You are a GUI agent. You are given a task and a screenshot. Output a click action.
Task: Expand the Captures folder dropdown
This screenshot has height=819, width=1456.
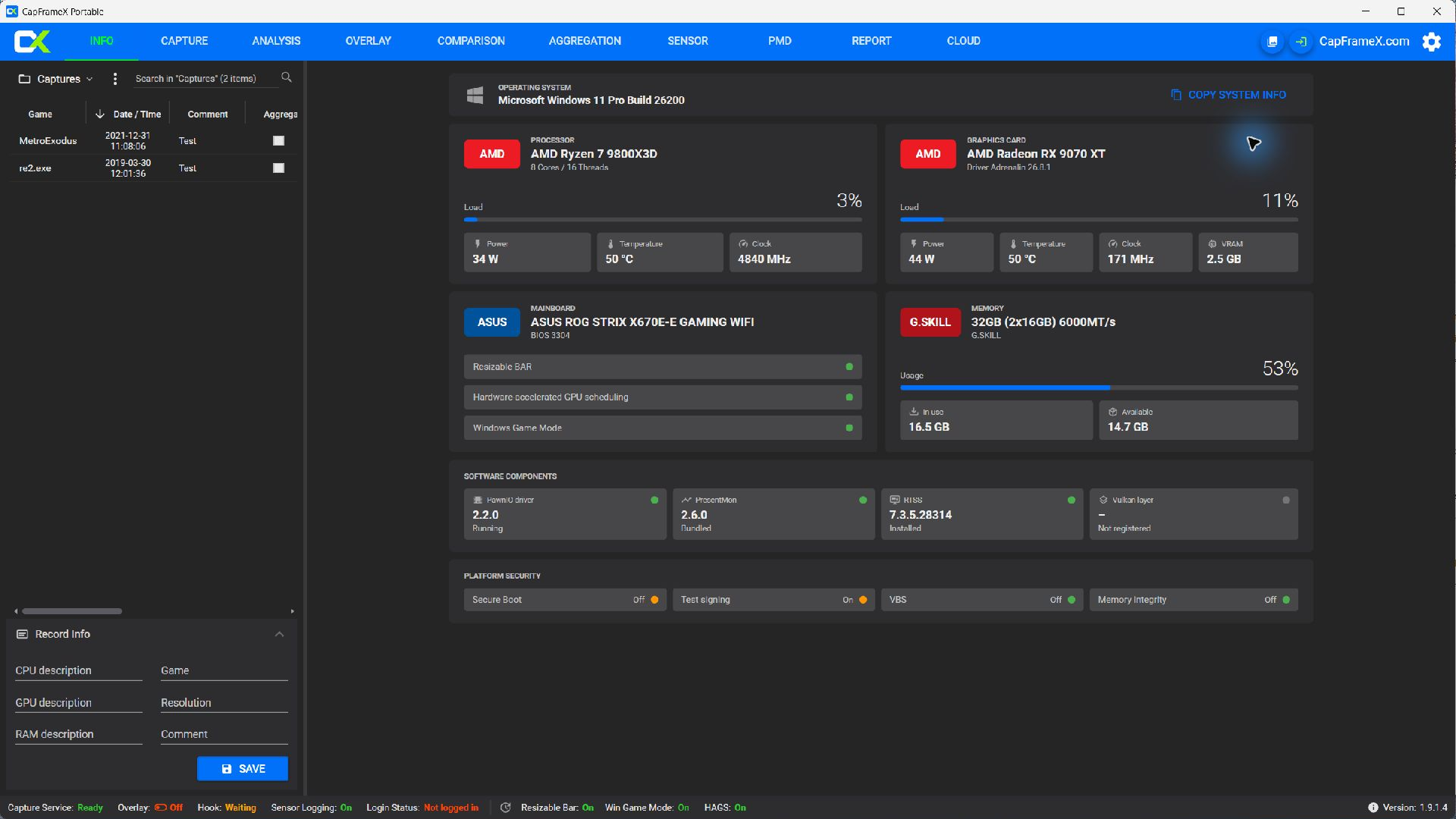coord(89,79)
